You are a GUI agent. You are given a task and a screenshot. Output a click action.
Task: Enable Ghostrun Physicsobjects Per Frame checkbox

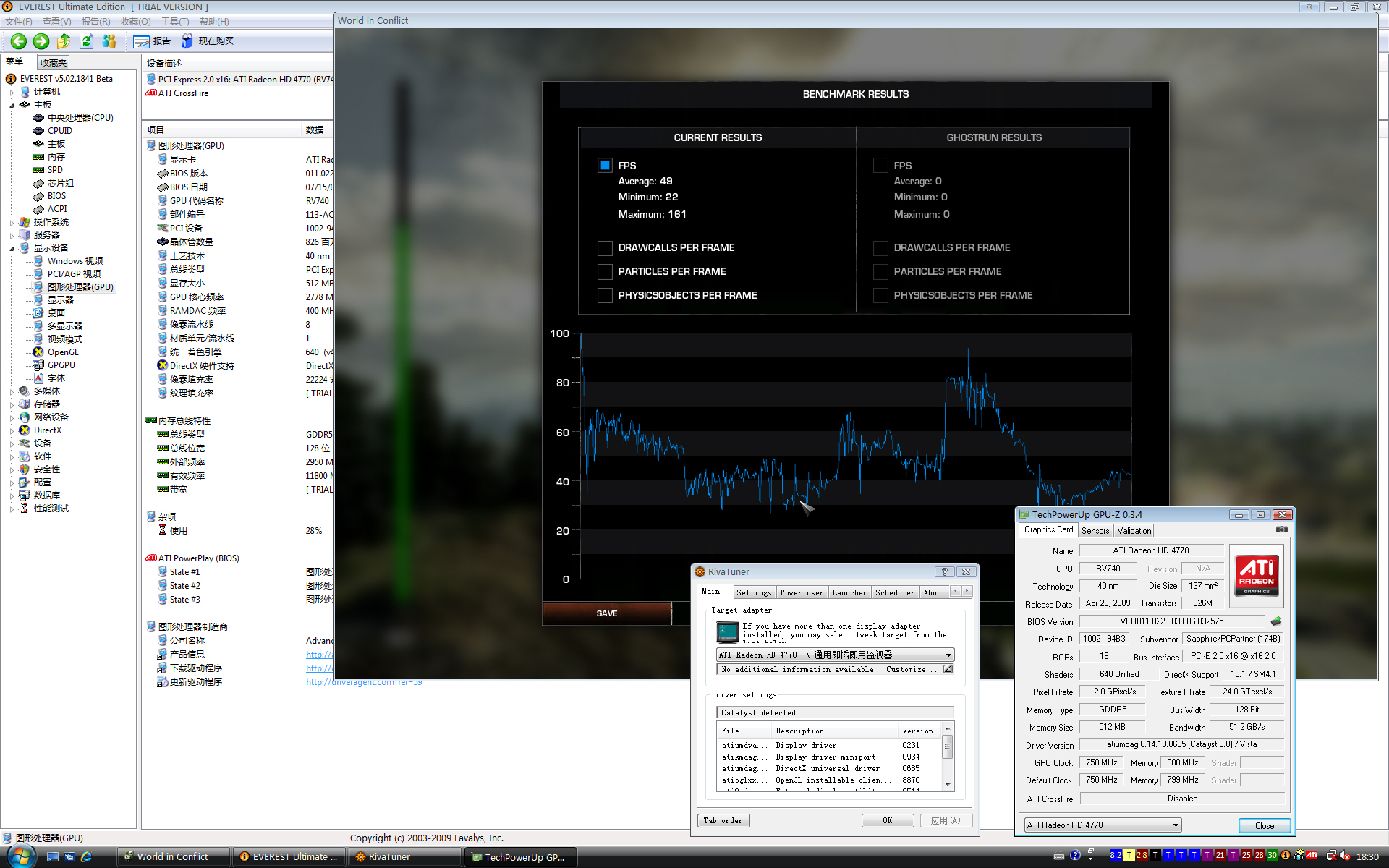coord(880,296)
